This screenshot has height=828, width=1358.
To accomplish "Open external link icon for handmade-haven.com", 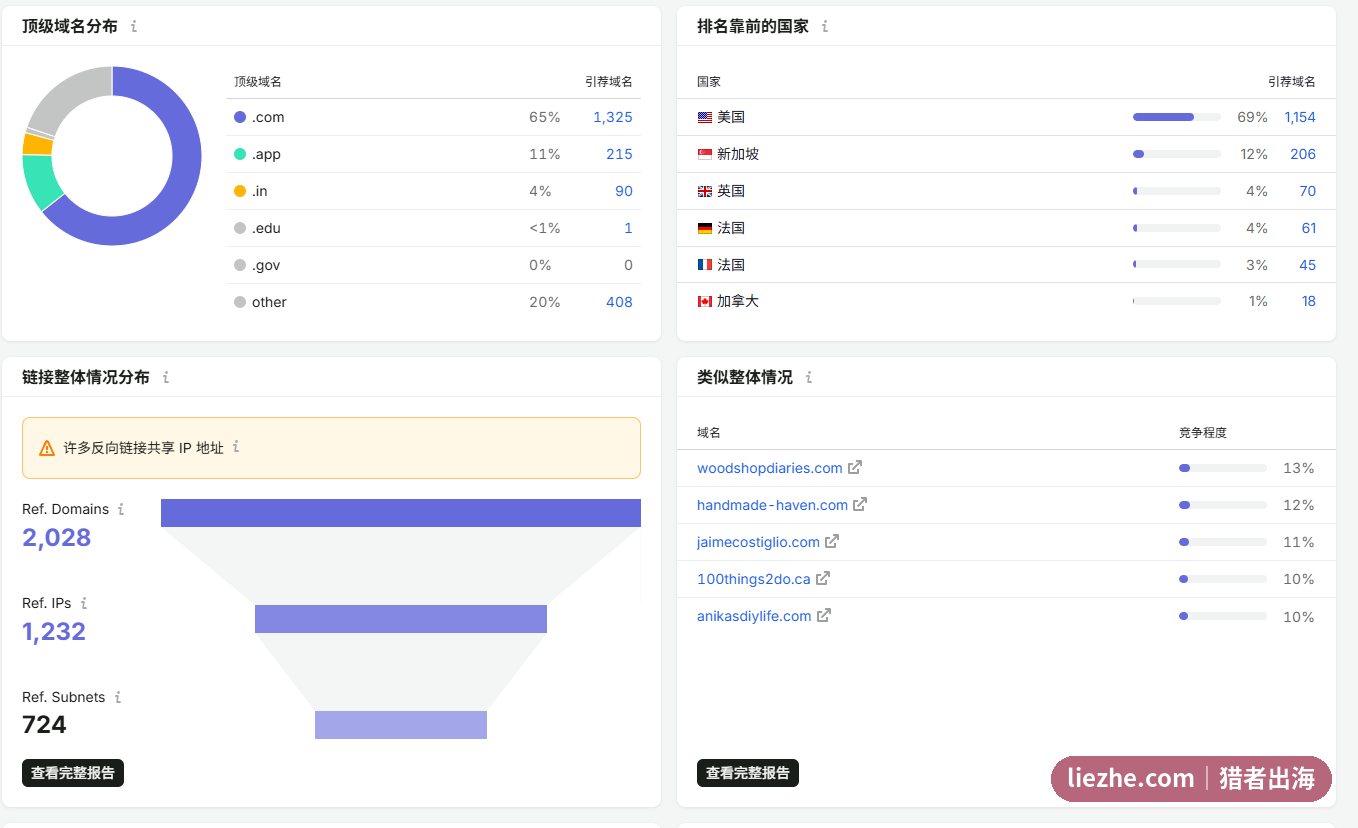I will tap(860, 504).
